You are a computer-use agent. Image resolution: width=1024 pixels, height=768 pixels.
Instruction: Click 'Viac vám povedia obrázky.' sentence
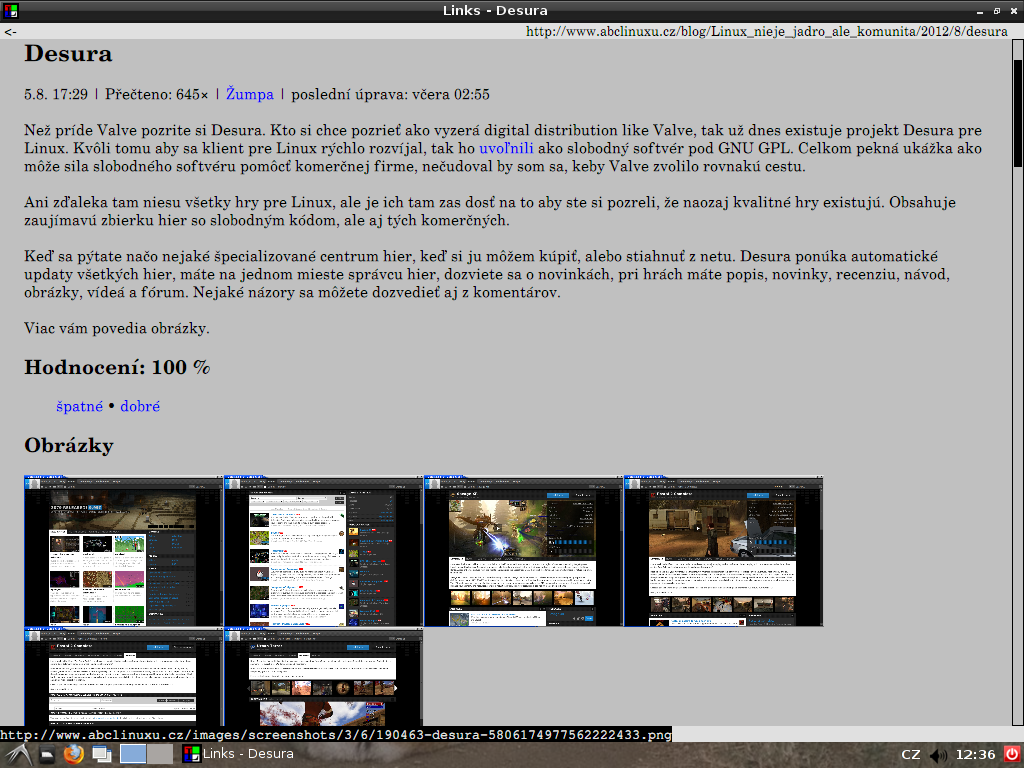pyautogui.click(x=117, y=328)
